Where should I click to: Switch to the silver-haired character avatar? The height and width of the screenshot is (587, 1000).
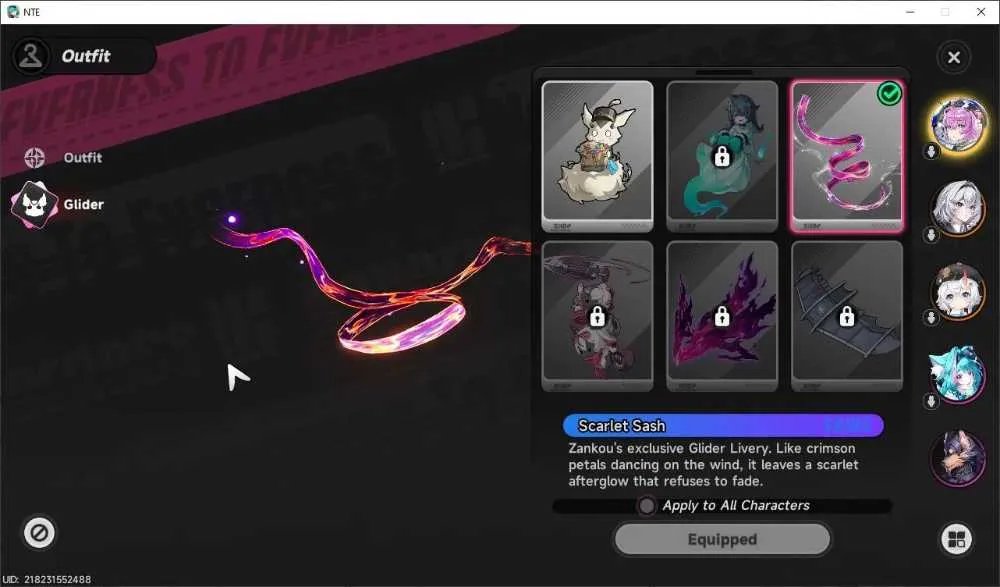pyautogui.click(x=958, y=208)
